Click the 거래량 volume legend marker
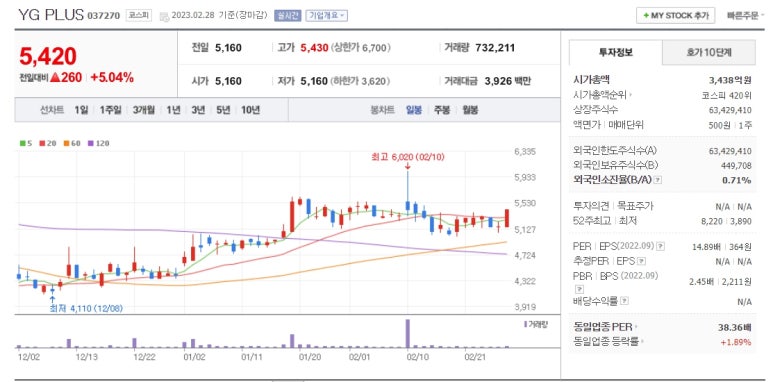This screenshot has height=382, width=773. (525, 324)
